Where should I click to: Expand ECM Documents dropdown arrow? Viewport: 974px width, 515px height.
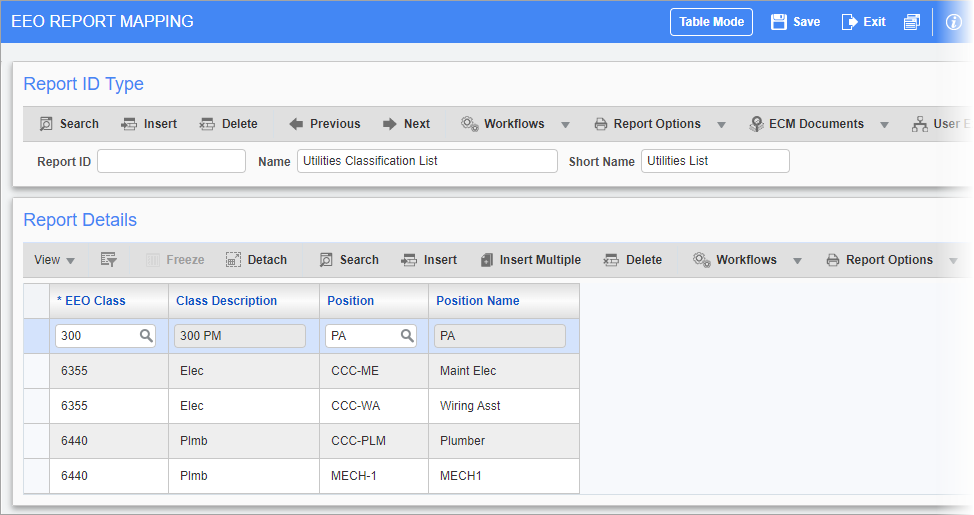coord(884,125)
